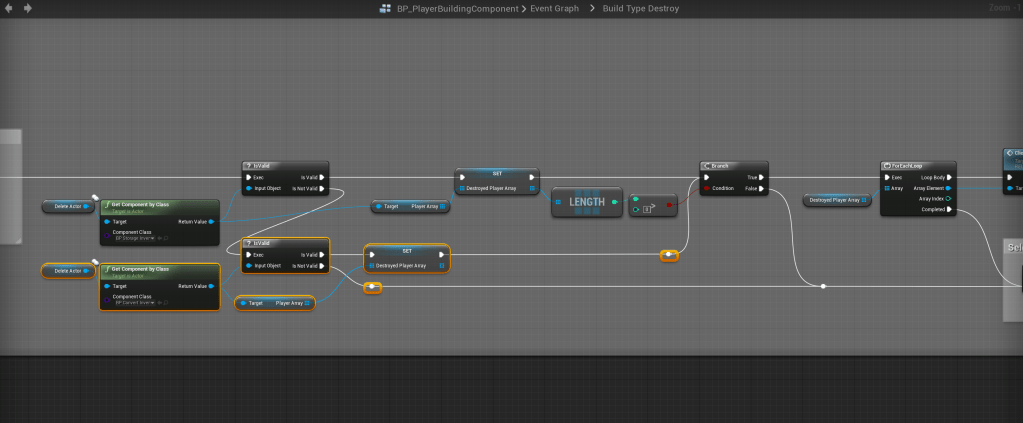Select the LENGTH array node
This screenshot has width=1023, height=423.
[x=586, y=203]
